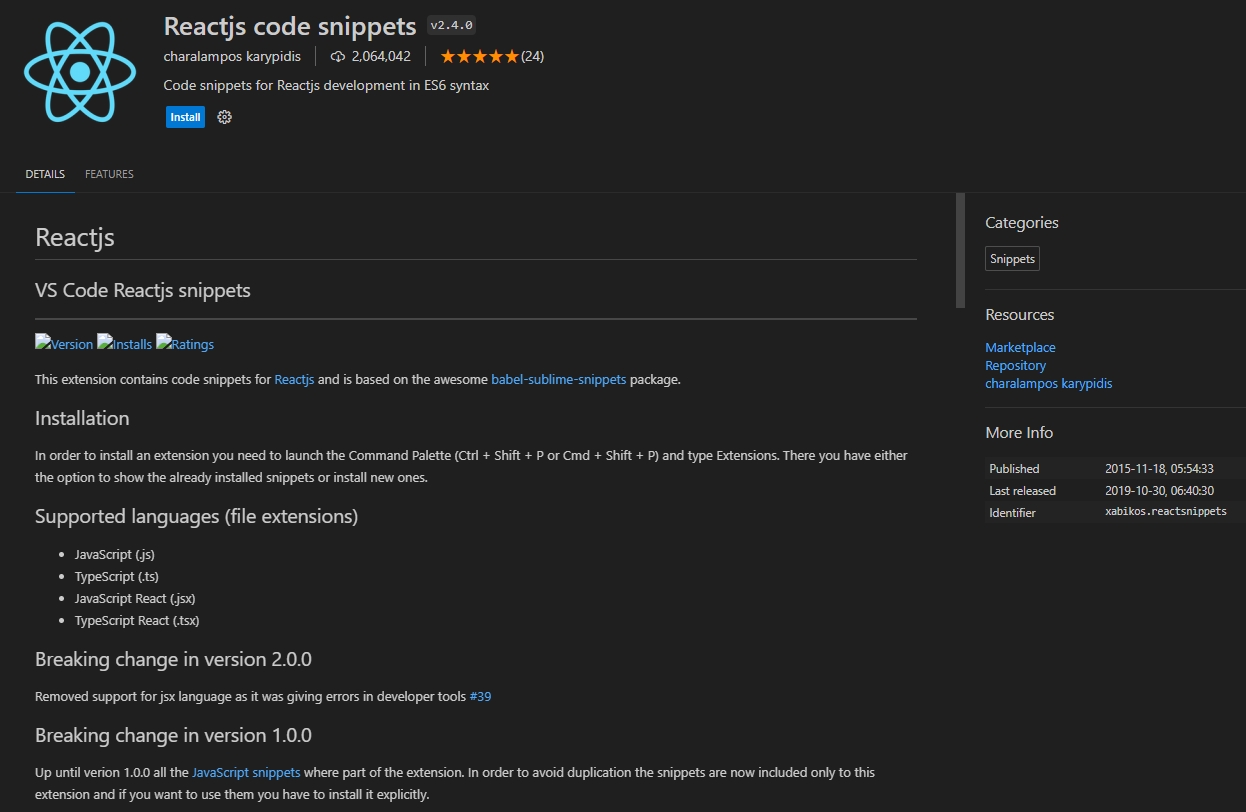Click the Published label in More Info

click(x=1014, y=468)
